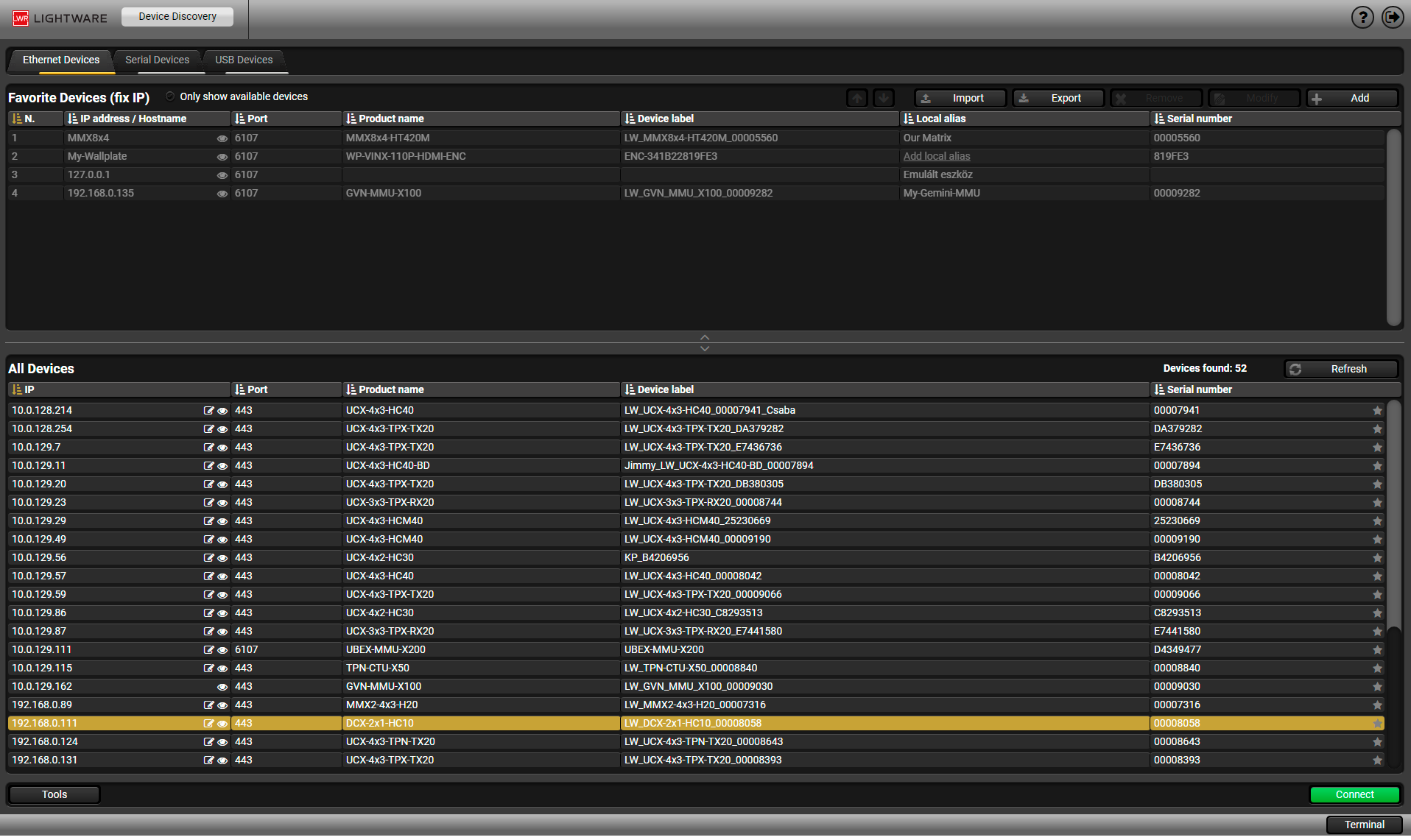The width and height of the screenshot is (1411, 840).
Task: Connect to the selected device
Action: tap(1354, 794)
